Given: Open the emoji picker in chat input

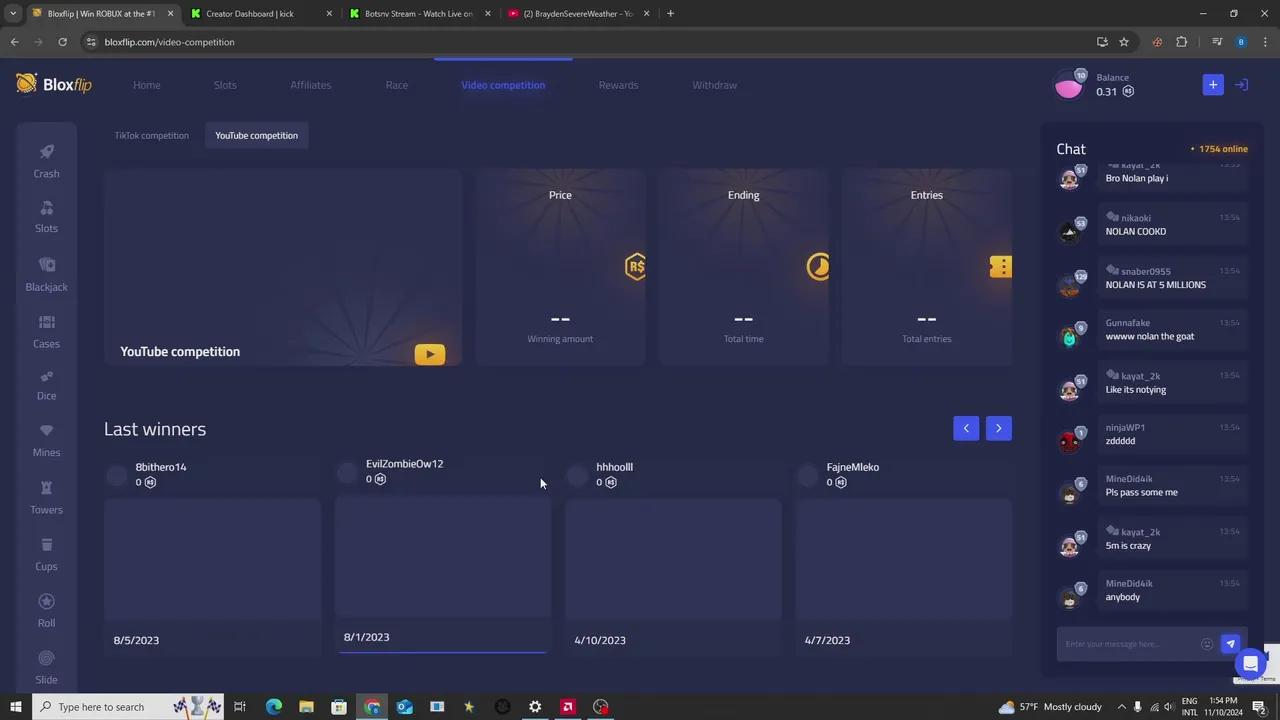Looking at the screenshot, I should coord(1207,644).
